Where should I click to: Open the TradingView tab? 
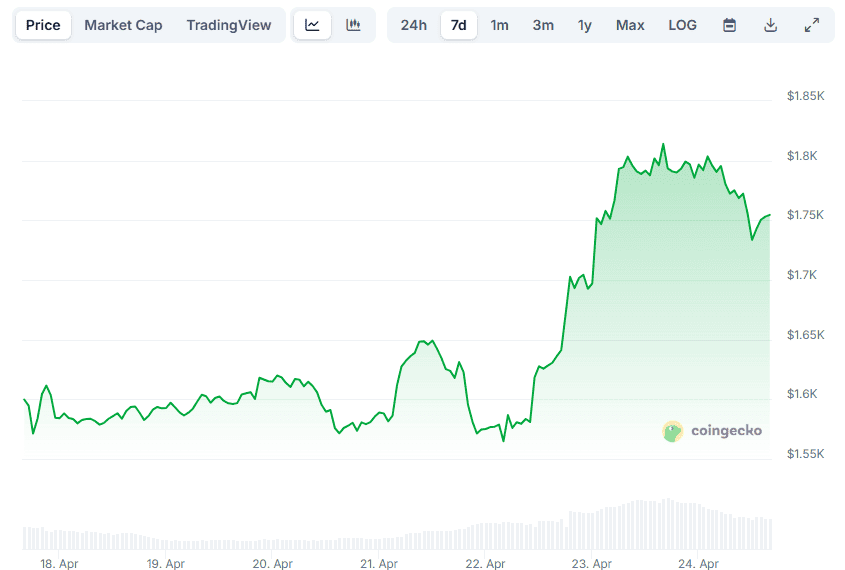tap(228, 25)
